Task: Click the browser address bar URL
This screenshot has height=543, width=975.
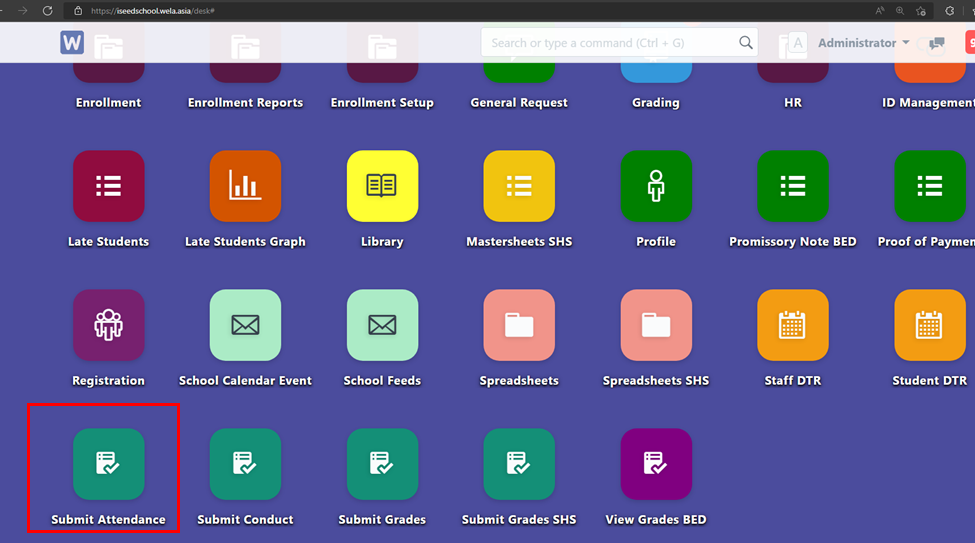Action: 153,11
